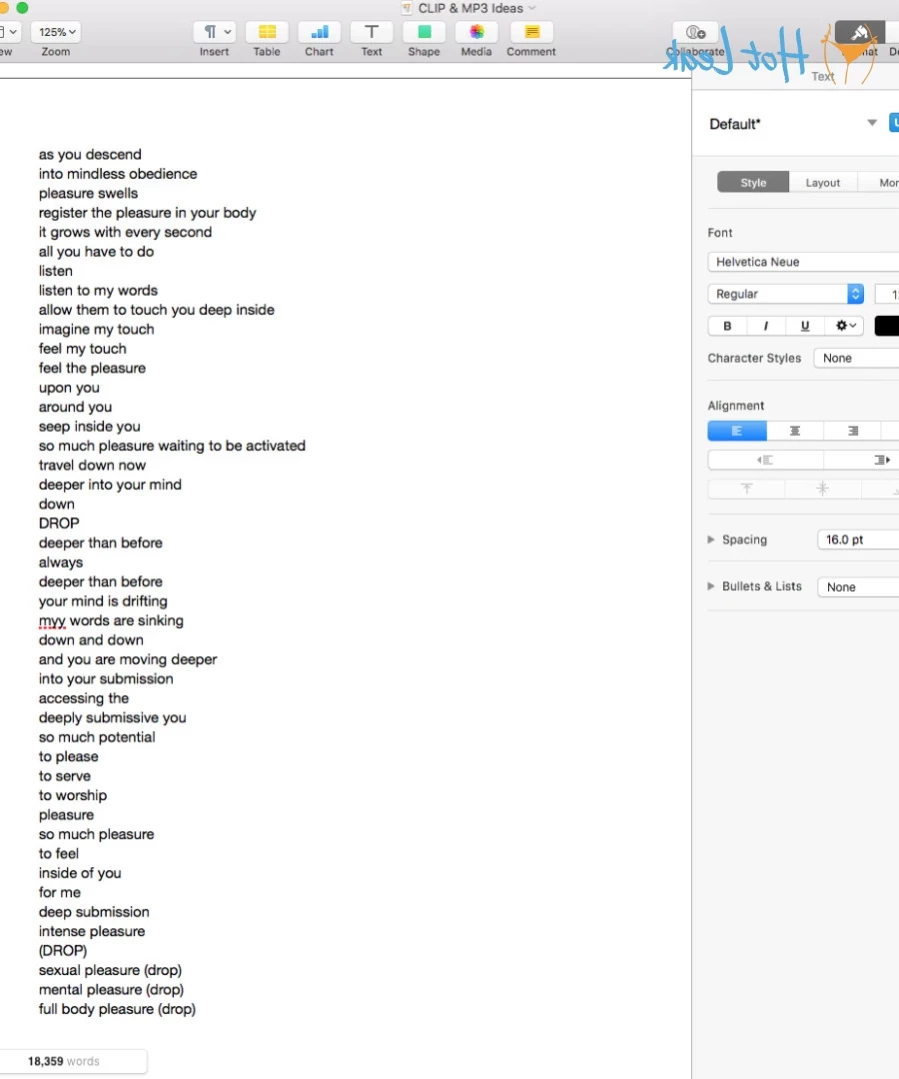Add a Comment using the yellow icon
This screenshot has height=1079, width=899.
(x=531, y=32)
